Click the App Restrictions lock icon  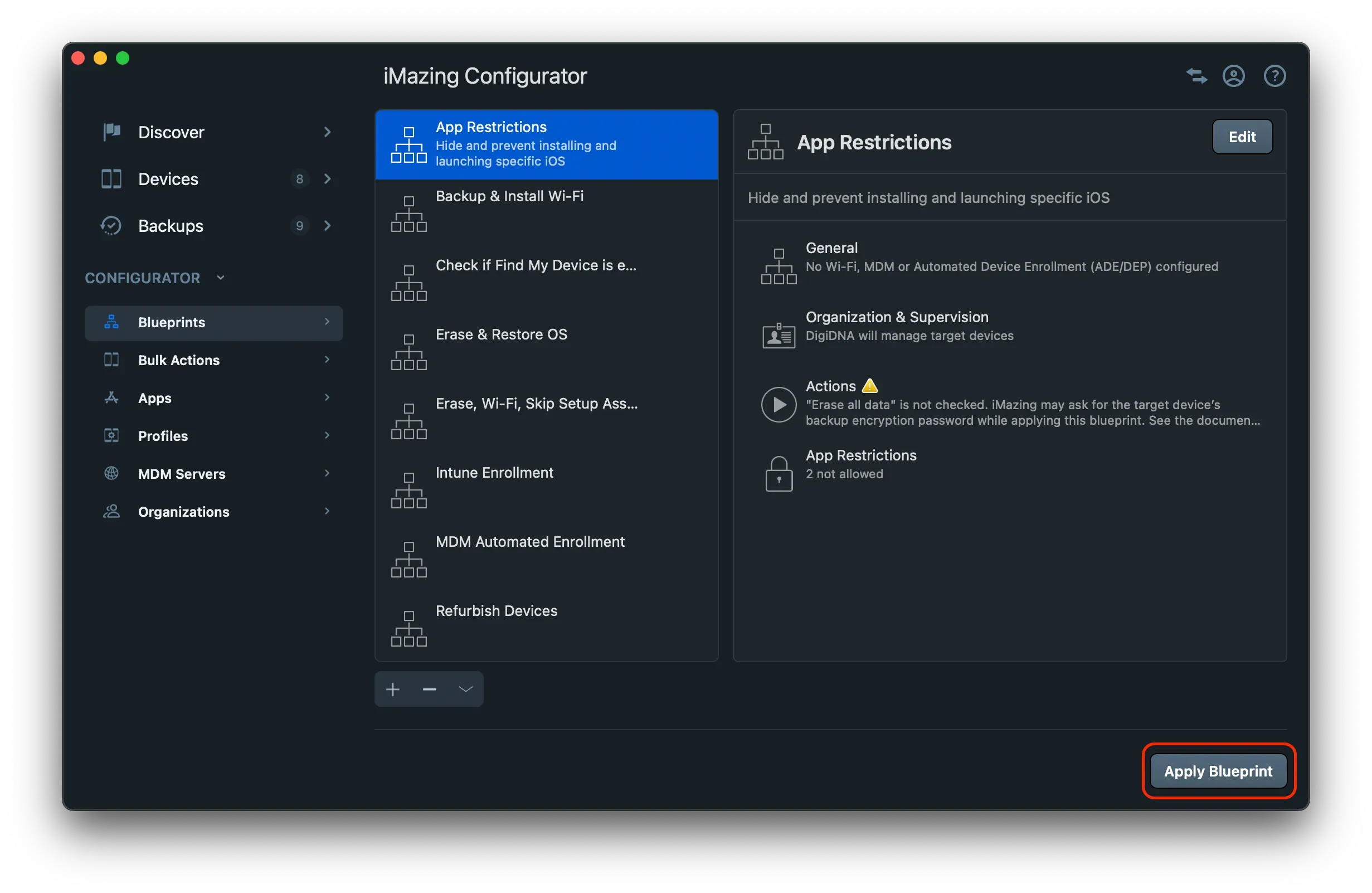779,473
